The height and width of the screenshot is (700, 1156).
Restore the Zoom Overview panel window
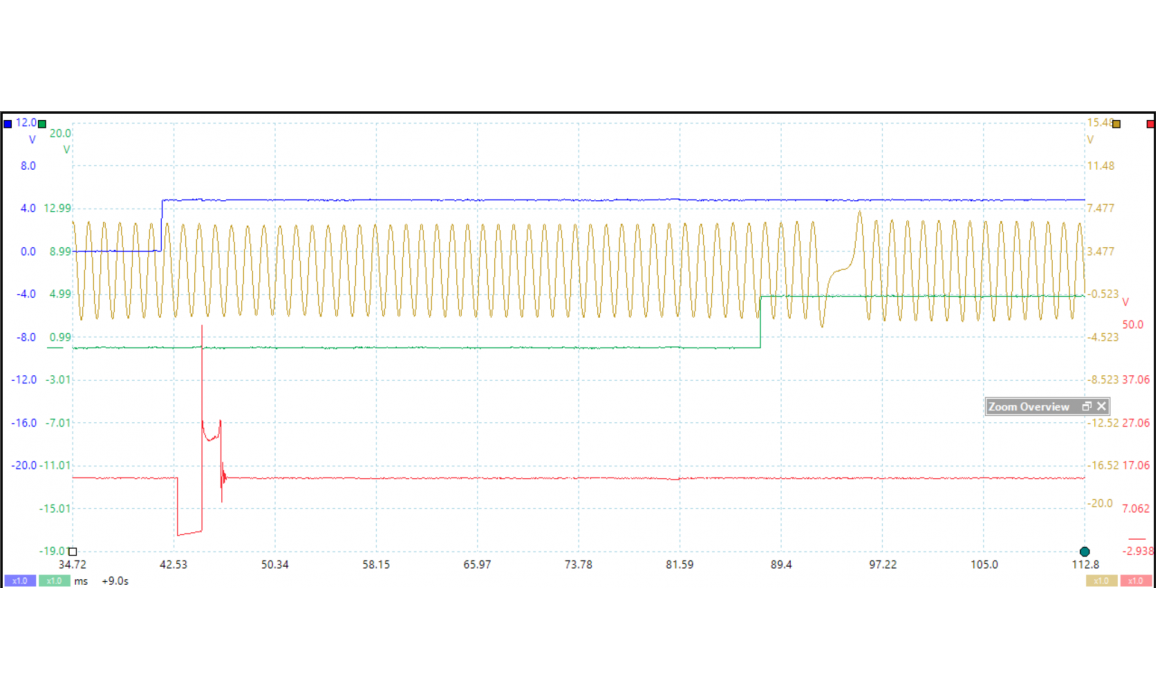pos(1087,407)
